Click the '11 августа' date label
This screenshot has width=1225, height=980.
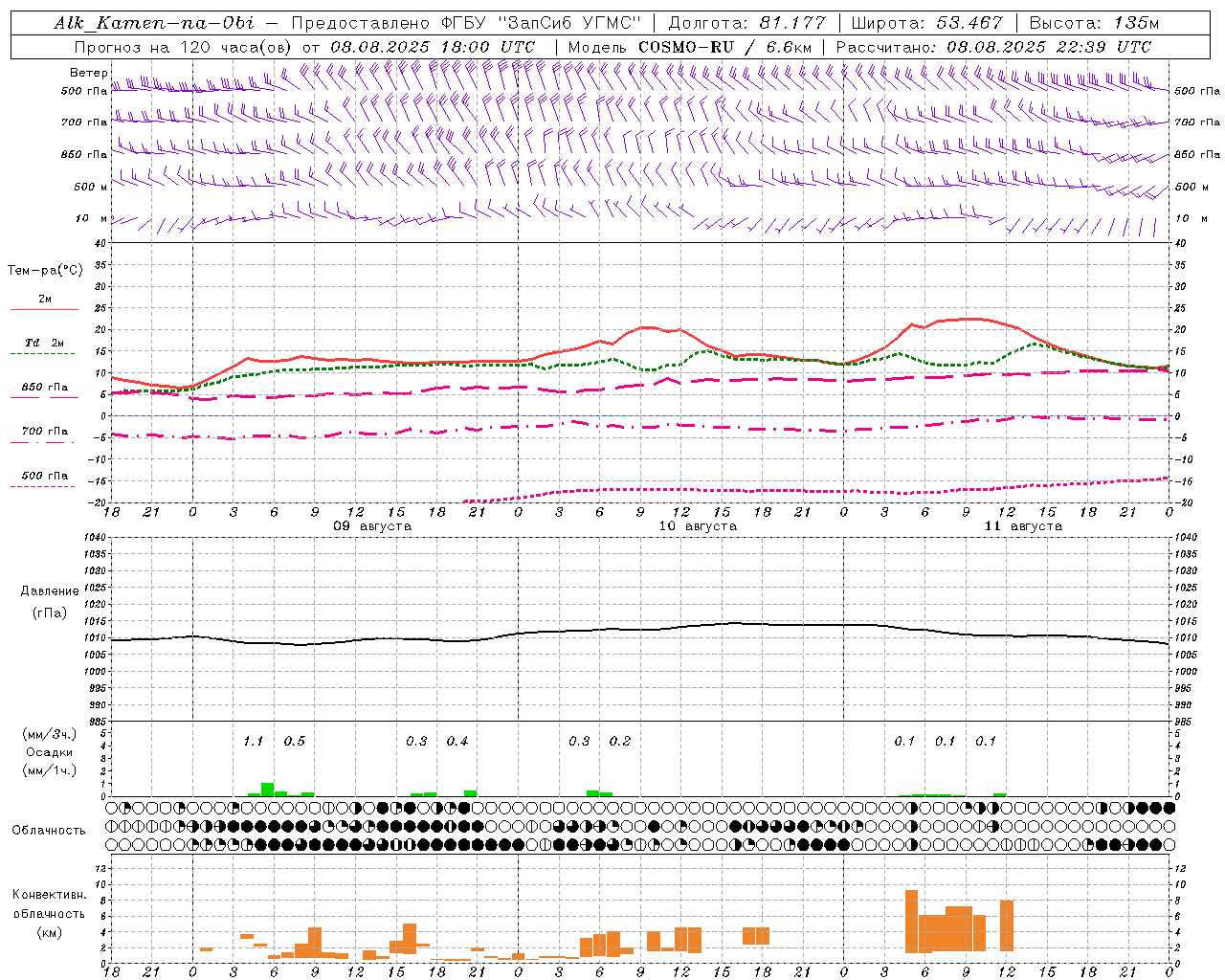pyautogui.click(x=1023, y=526)
